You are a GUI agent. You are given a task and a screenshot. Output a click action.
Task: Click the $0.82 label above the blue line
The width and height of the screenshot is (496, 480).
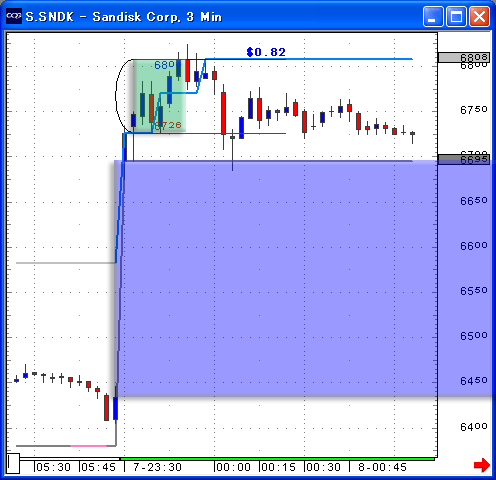tap(266, 52)
